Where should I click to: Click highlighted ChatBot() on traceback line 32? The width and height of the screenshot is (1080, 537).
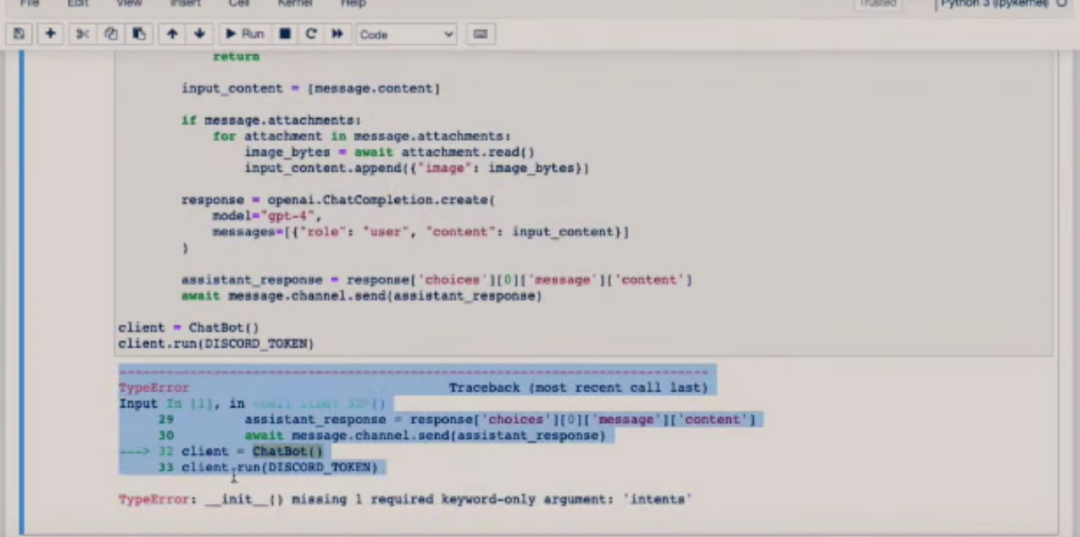[x=287, y=452]
